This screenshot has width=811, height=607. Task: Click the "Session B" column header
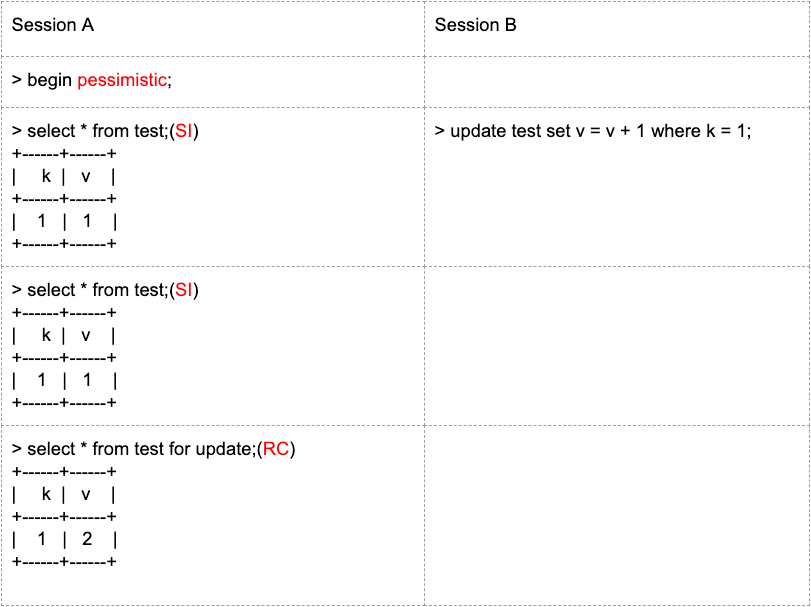click(476, 26)
